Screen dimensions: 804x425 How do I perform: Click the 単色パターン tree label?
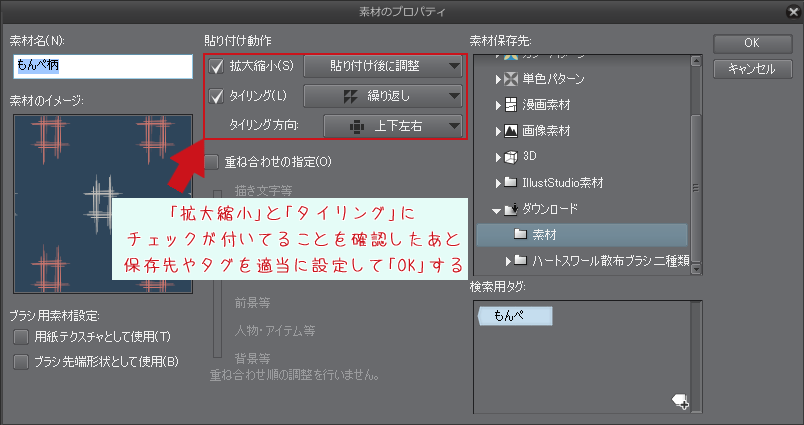click(553, 79)
